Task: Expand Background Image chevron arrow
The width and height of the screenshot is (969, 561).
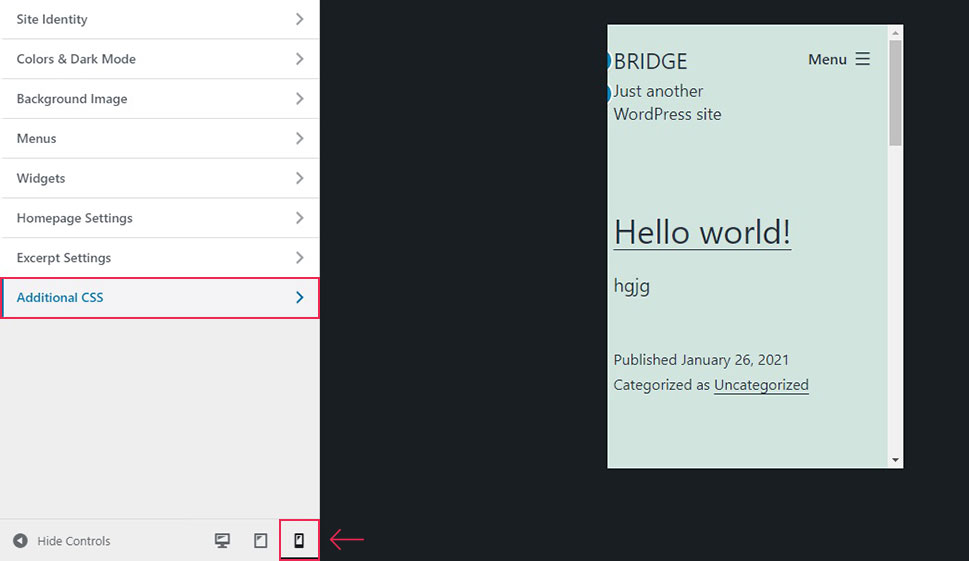Action: pos(300,98)
